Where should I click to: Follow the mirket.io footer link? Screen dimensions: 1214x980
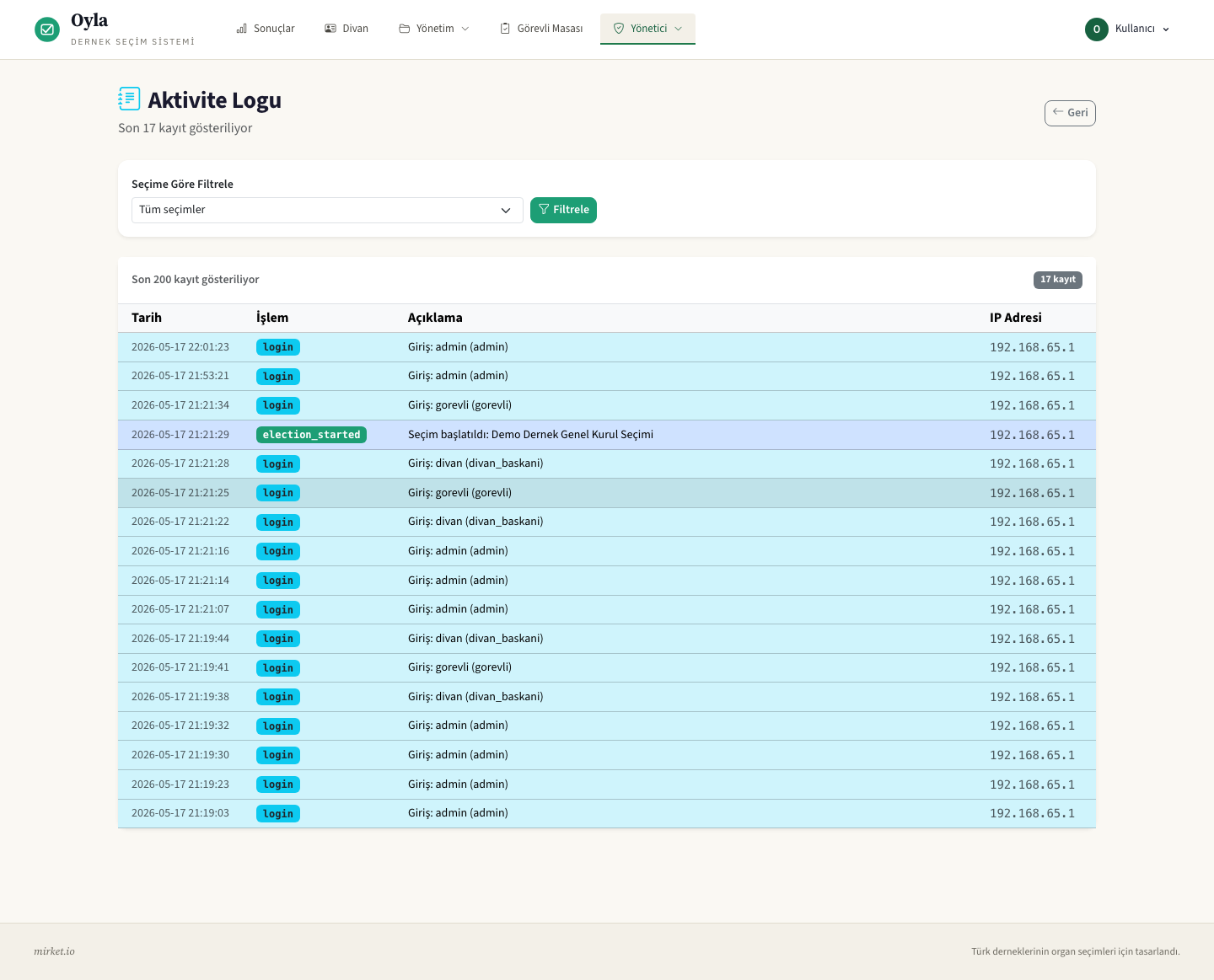[54, 951]
